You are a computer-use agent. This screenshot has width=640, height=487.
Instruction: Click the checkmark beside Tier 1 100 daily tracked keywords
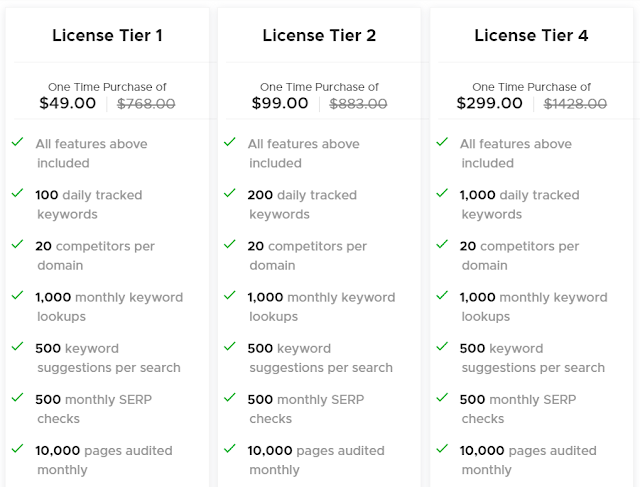(x=17, y=193)
